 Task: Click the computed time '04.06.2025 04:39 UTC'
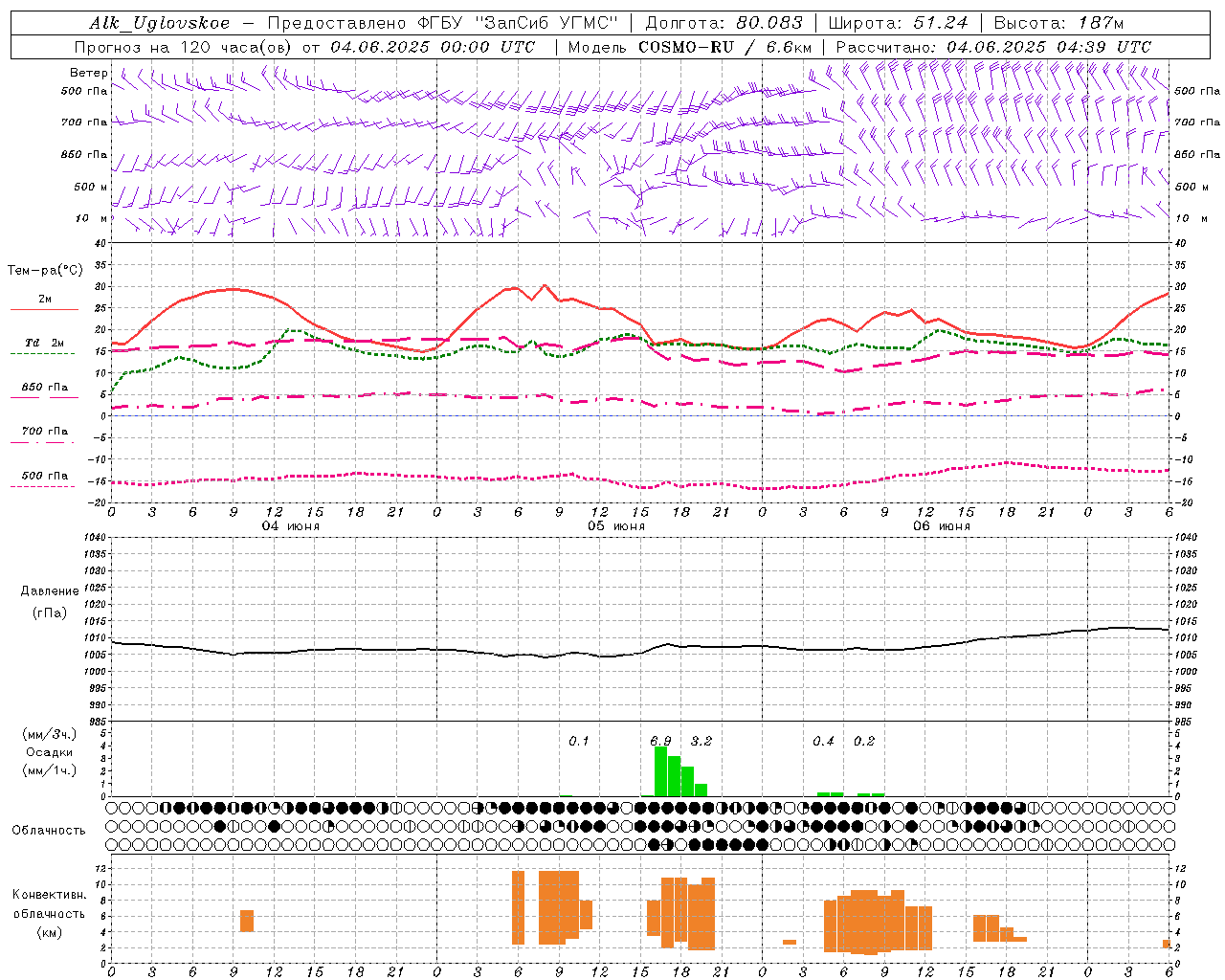coord(1049,47)
